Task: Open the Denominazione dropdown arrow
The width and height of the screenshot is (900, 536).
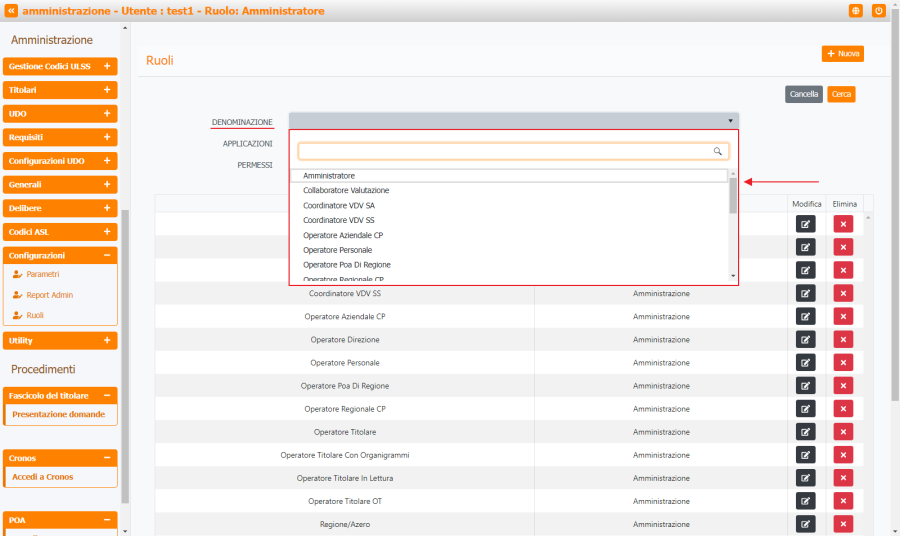Action: 731,121
